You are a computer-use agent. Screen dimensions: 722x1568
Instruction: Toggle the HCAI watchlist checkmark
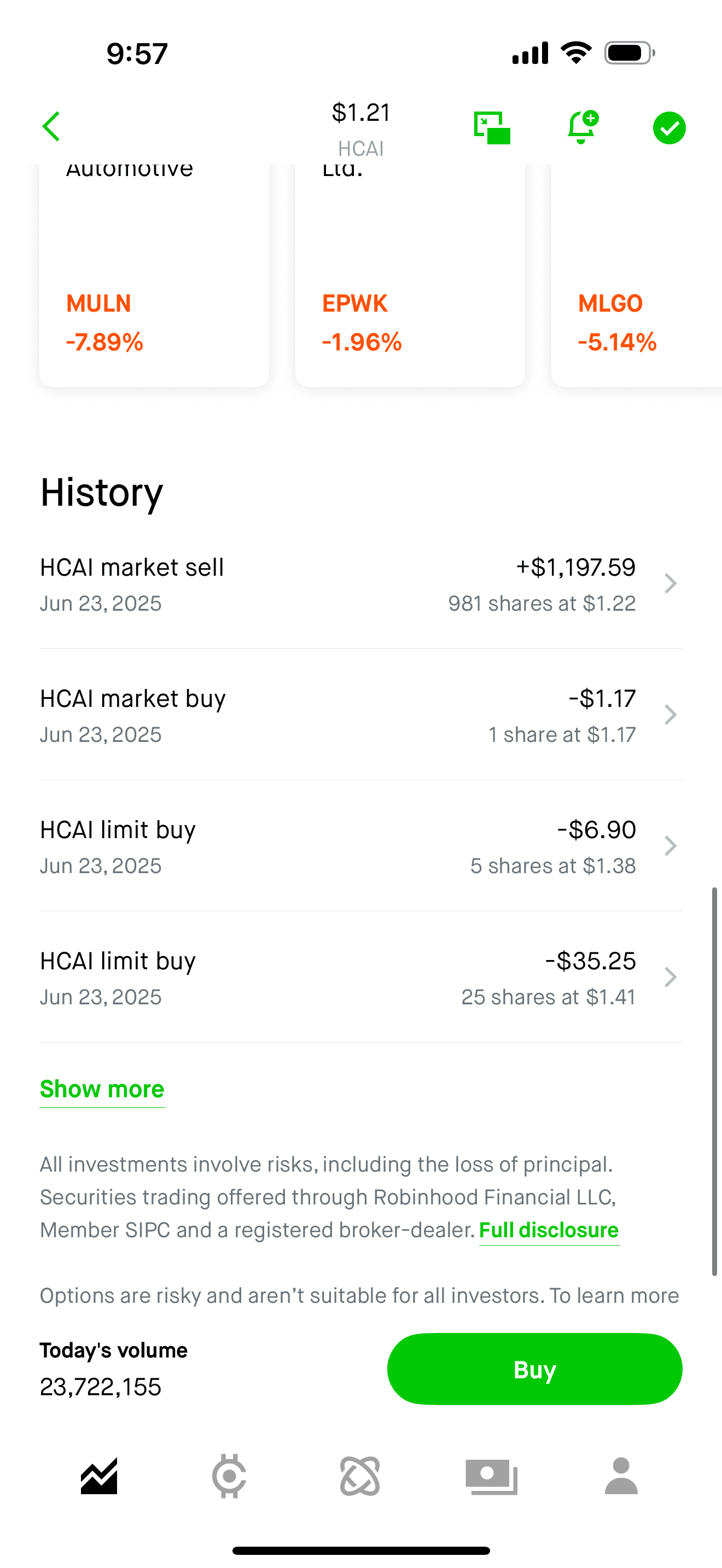tap(669, 128)
